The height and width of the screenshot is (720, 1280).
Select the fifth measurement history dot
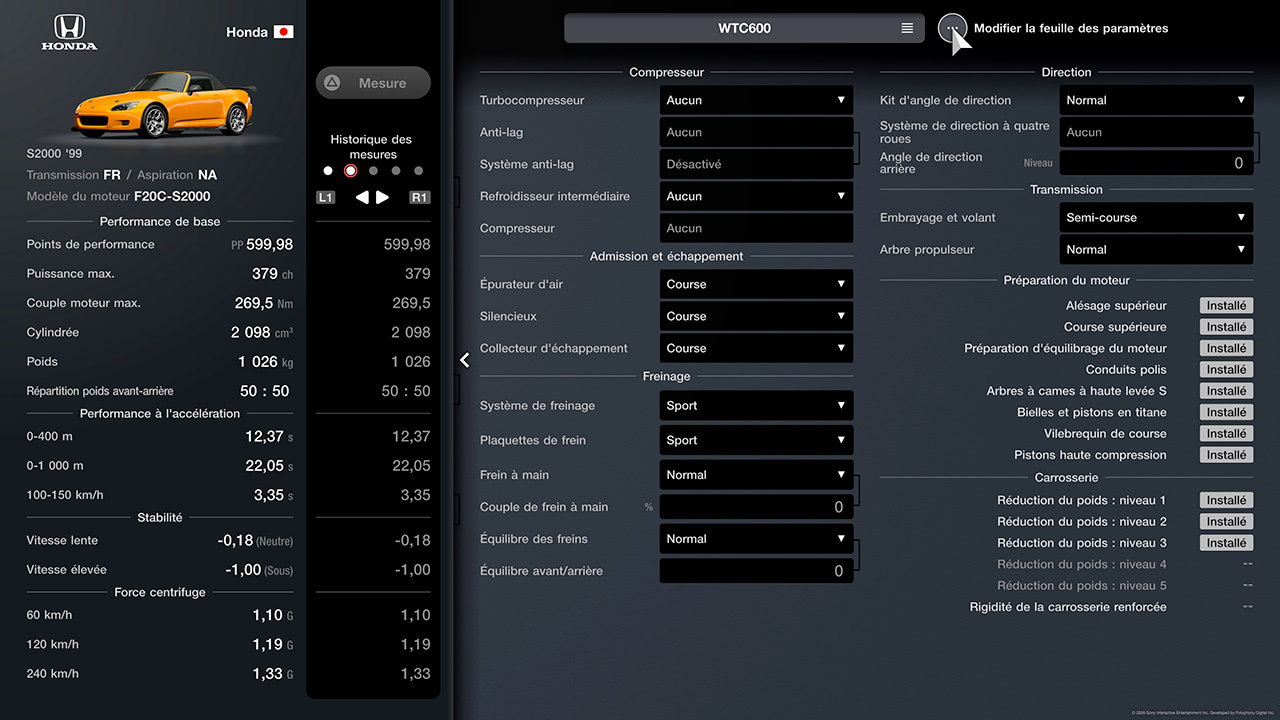(419, 171)
